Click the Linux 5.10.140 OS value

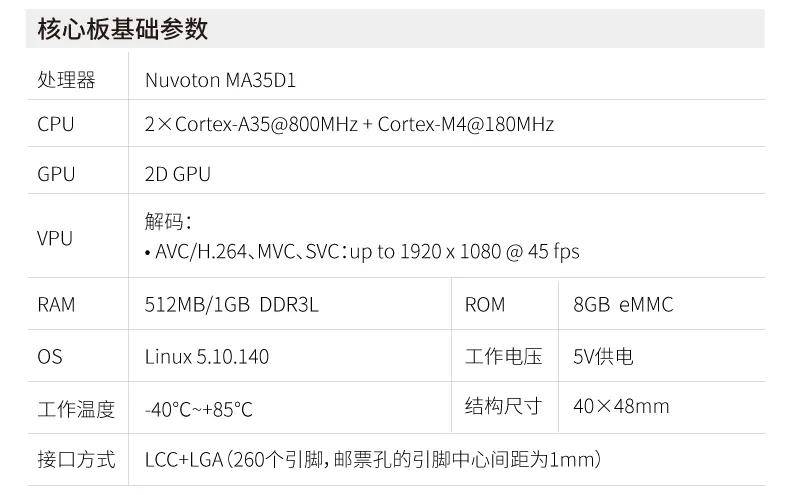click(x=207, y=357)
